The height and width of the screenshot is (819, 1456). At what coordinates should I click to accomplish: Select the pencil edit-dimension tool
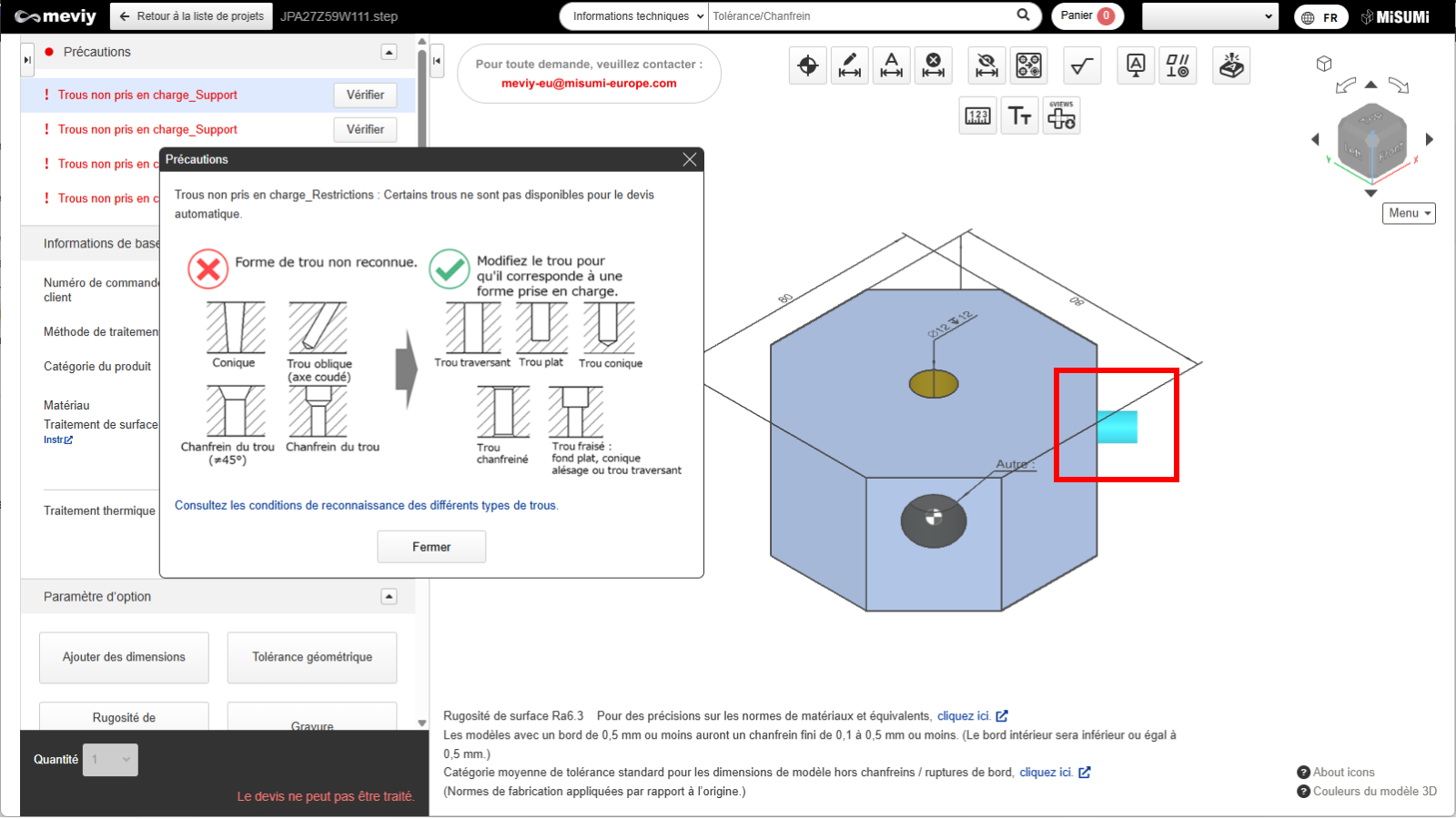point(849,66)
